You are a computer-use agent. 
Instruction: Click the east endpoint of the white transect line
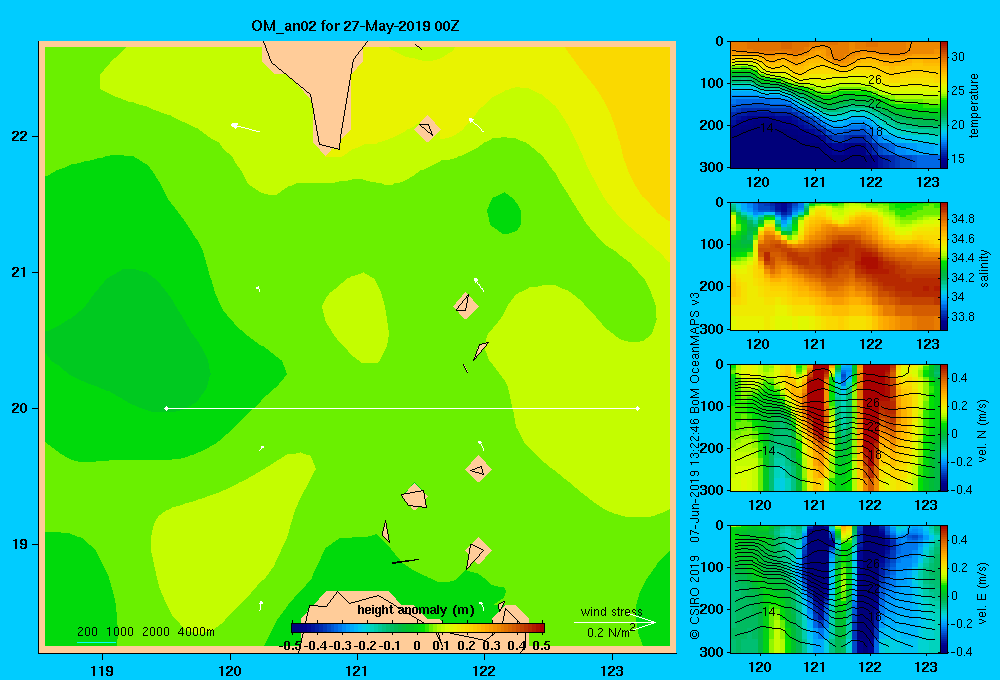tap(638, 408)
